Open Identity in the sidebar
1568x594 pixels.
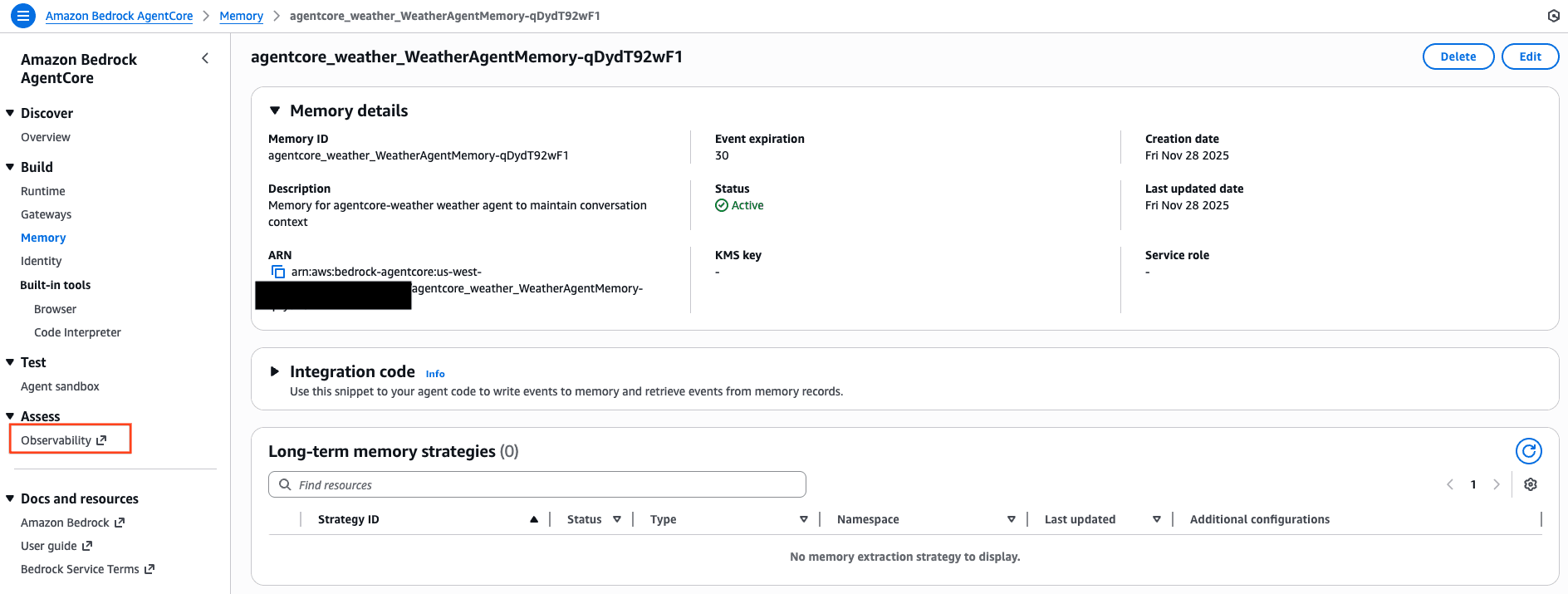point(42,261)
